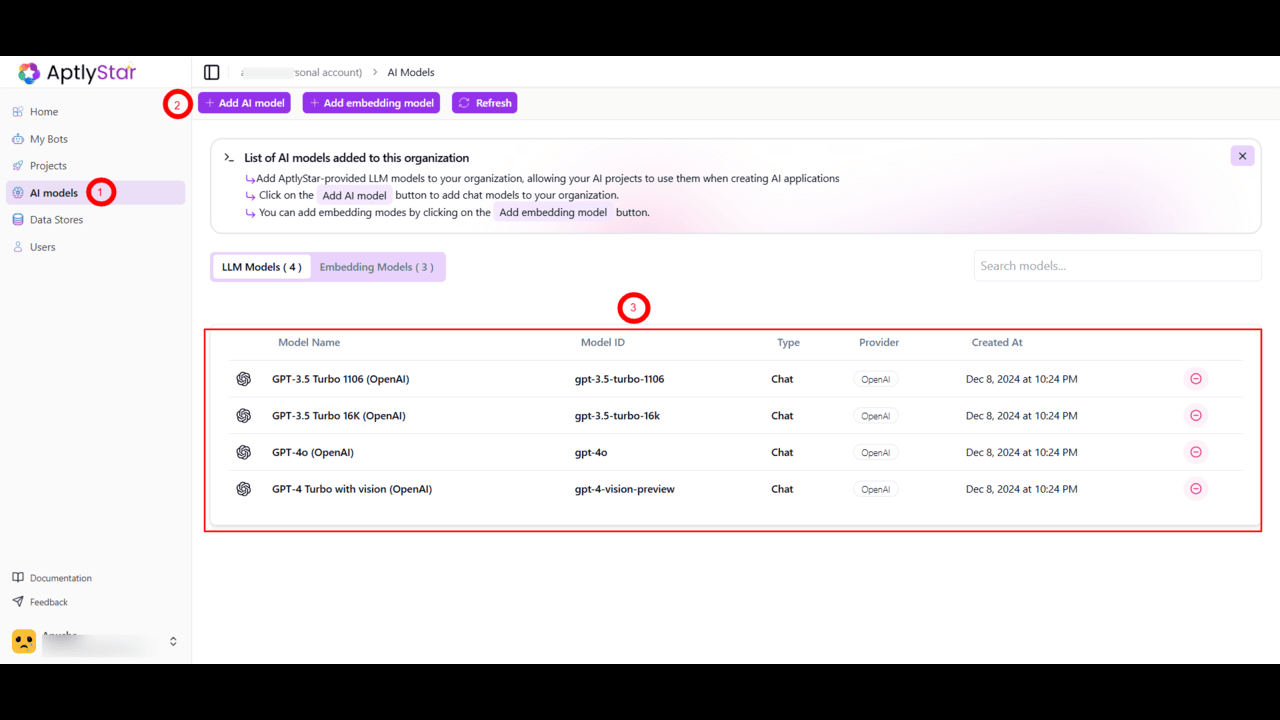Remove the GPT-4o model
Viewport: 1280px width, 720px height.
click(x=1195, y=452)
